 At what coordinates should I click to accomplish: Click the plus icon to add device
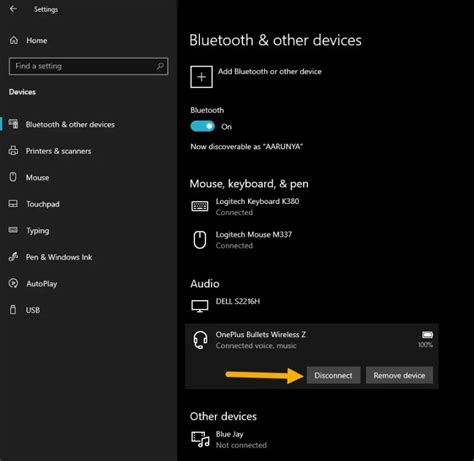[201, 77]
